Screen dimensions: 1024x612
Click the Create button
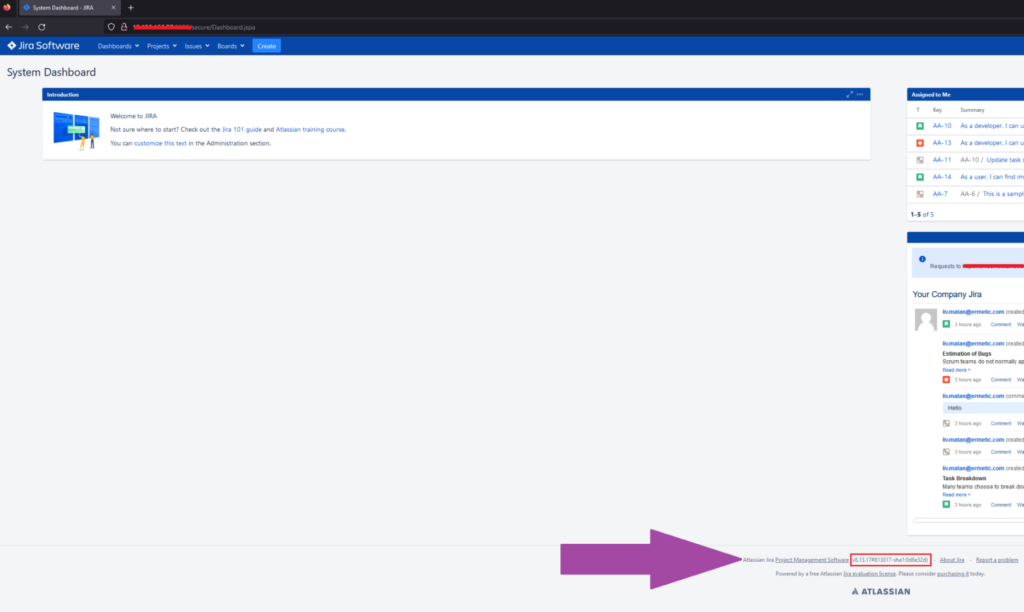tap(266, 46)
